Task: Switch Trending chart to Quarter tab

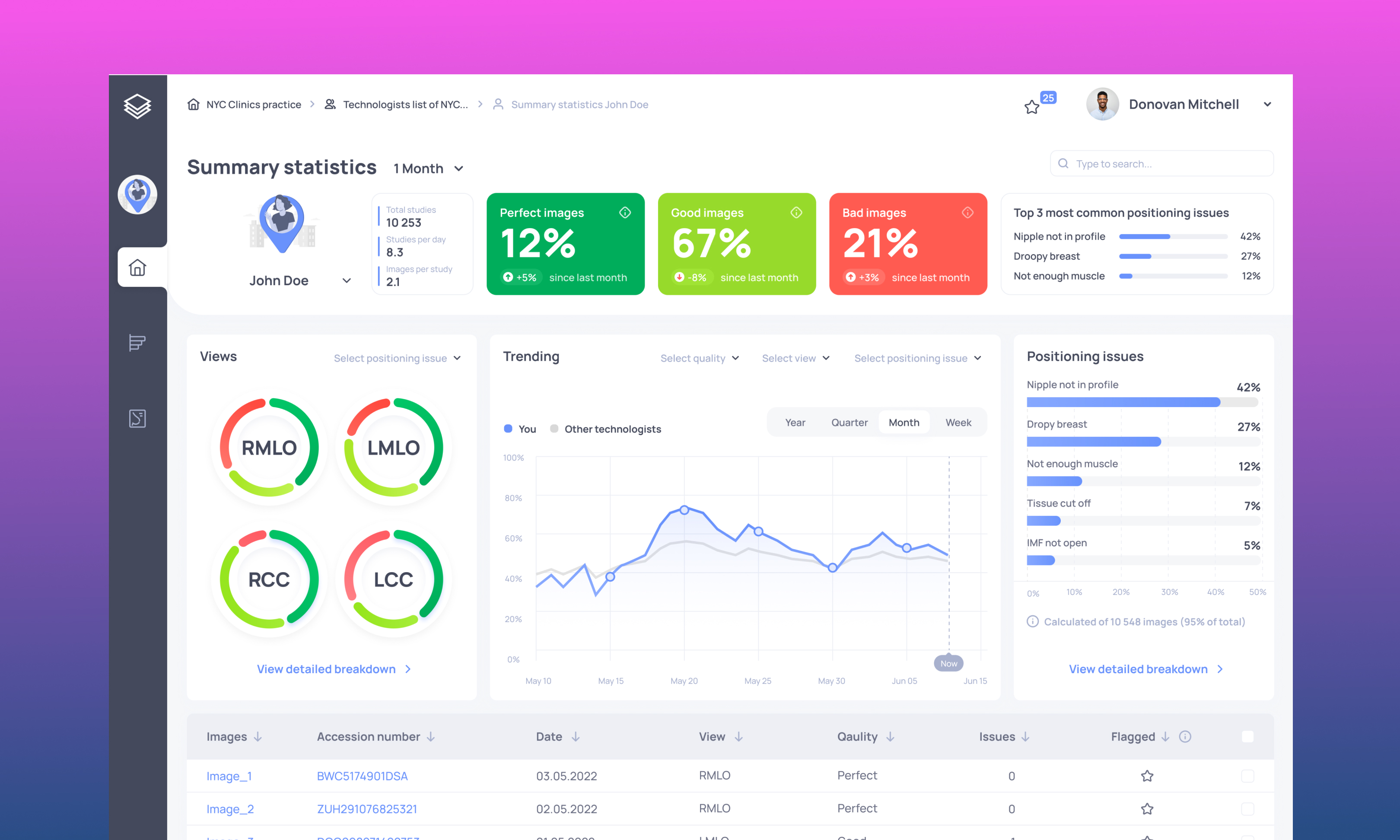Action: point(849,423)
